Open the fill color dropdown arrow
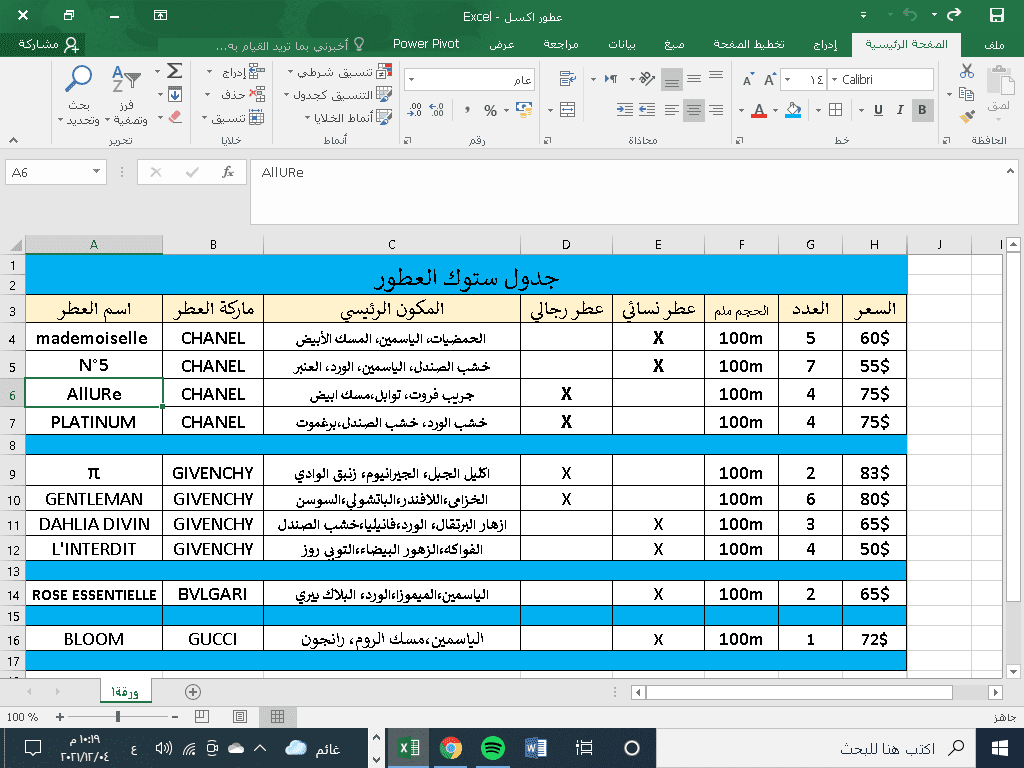 pyautogui.click(x=775, y=110)
